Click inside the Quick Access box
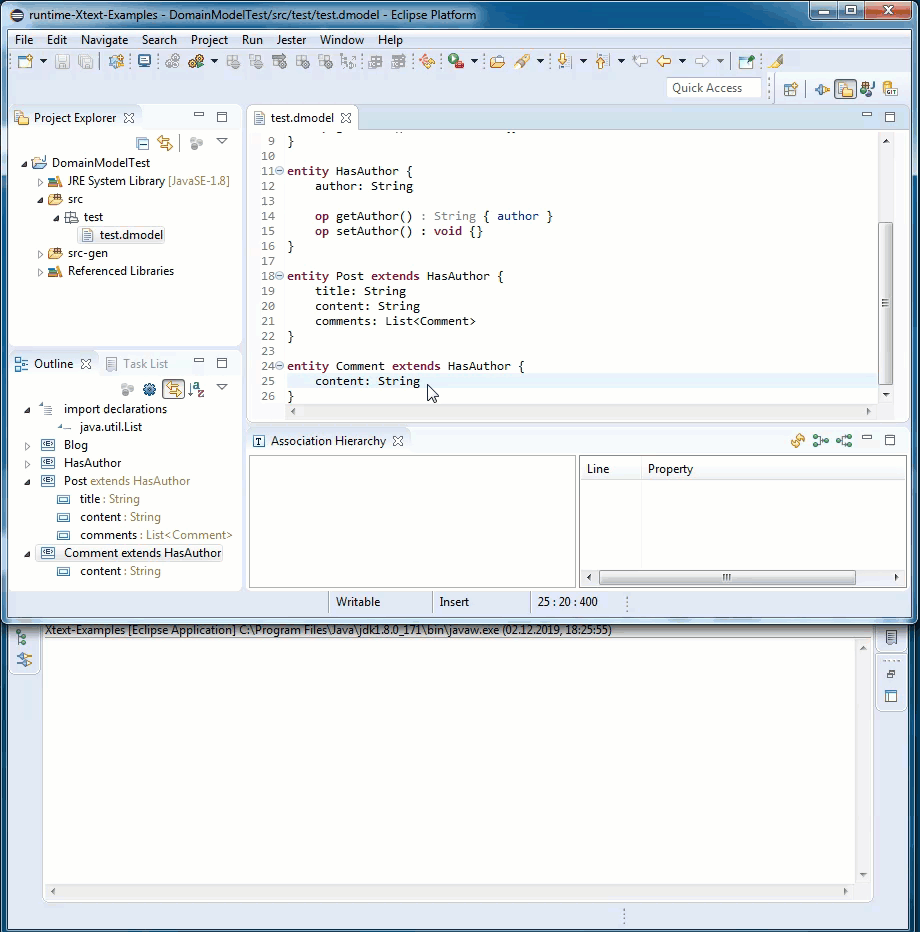 point(712,88)
